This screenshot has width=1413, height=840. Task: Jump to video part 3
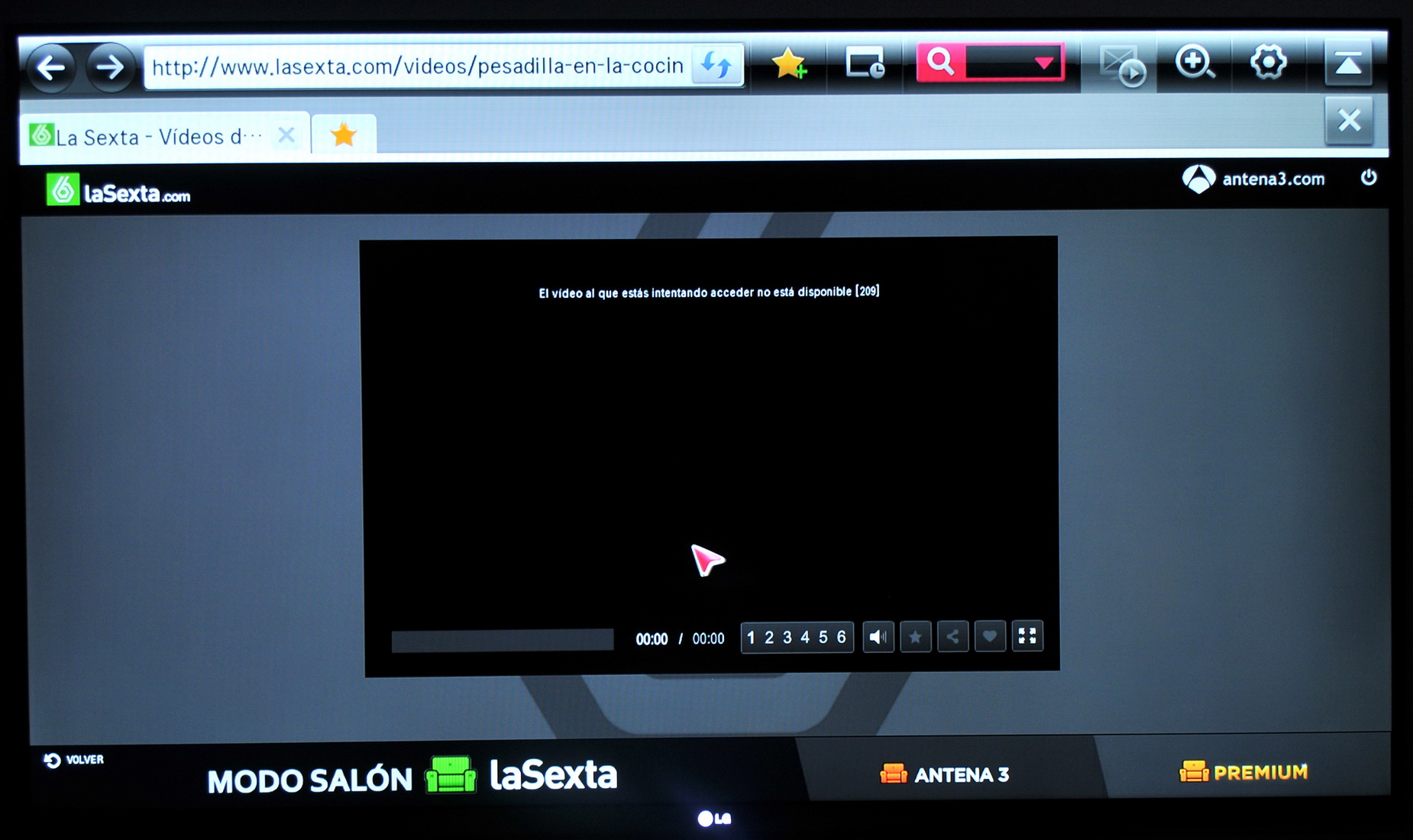click(787, 637)
